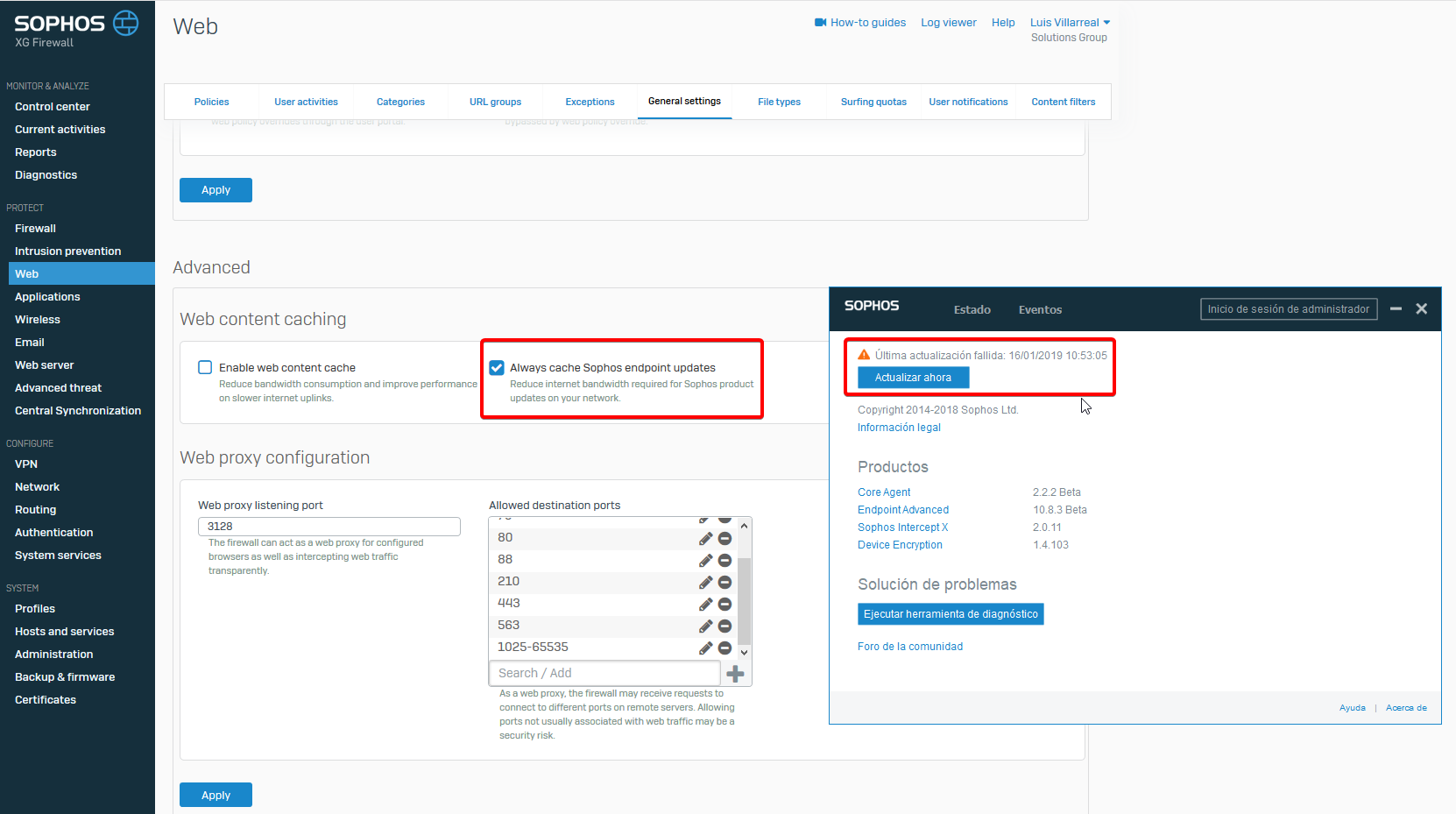Click plus icon to add destination port

coord(736,674)
